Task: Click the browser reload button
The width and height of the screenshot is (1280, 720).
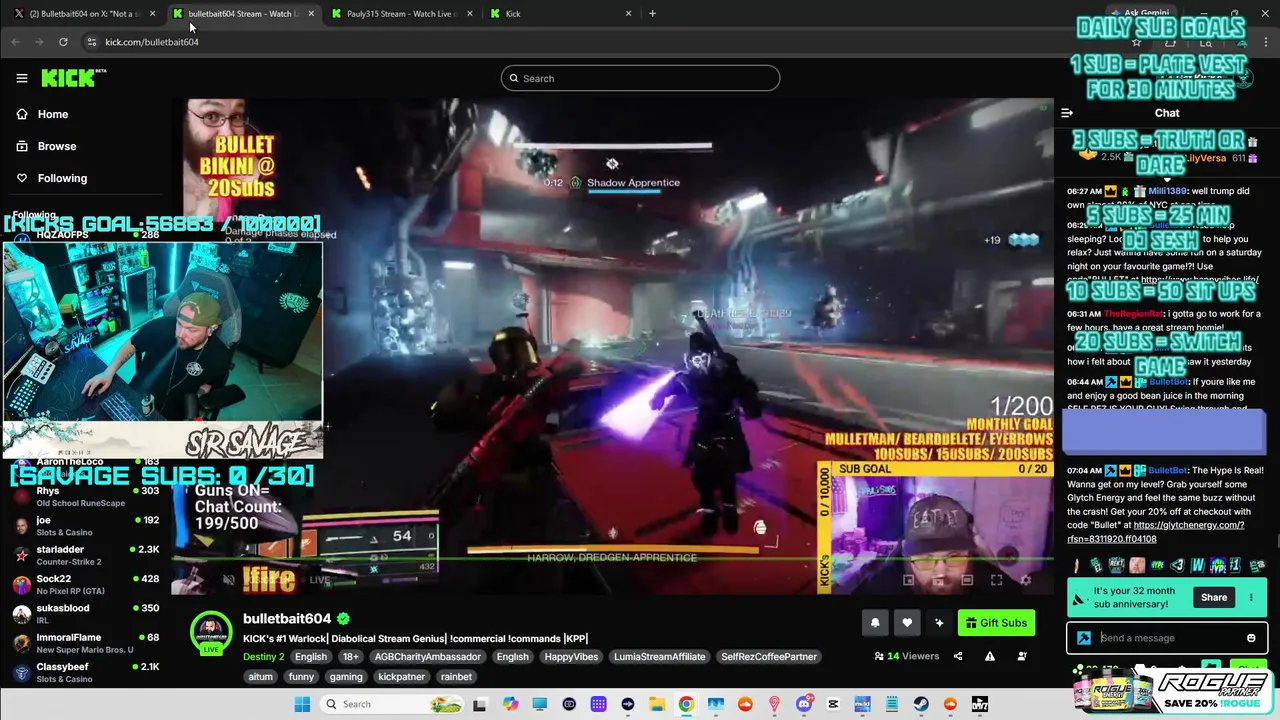Action: point(63,42)
